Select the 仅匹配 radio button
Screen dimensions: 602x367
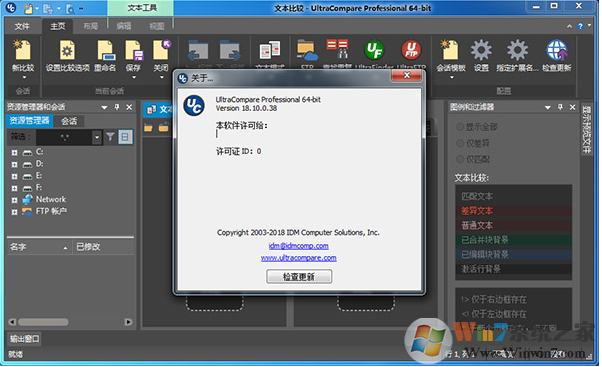coord(460,159)
